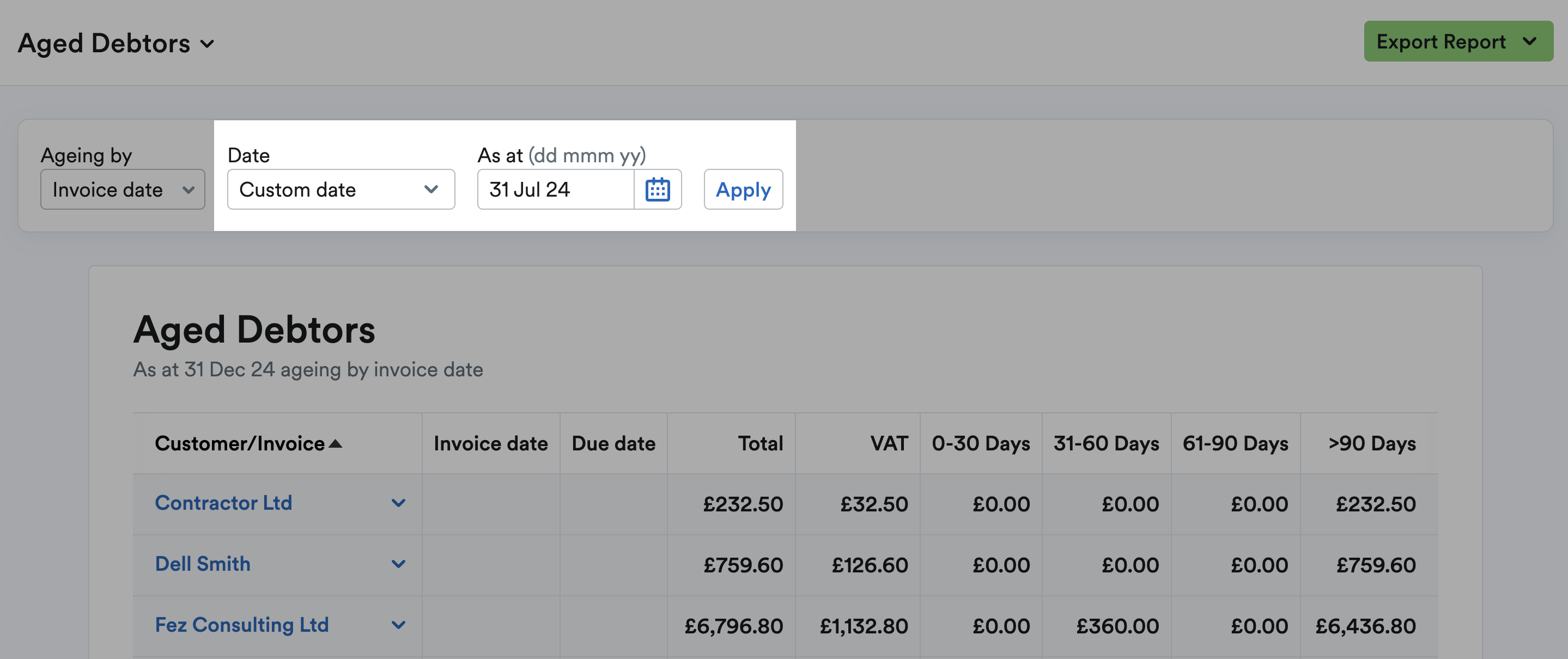The height and width of the screenshot is (659, 1568).
Task: Expand the Contractor Ltd row
Action: pos(399,503)
